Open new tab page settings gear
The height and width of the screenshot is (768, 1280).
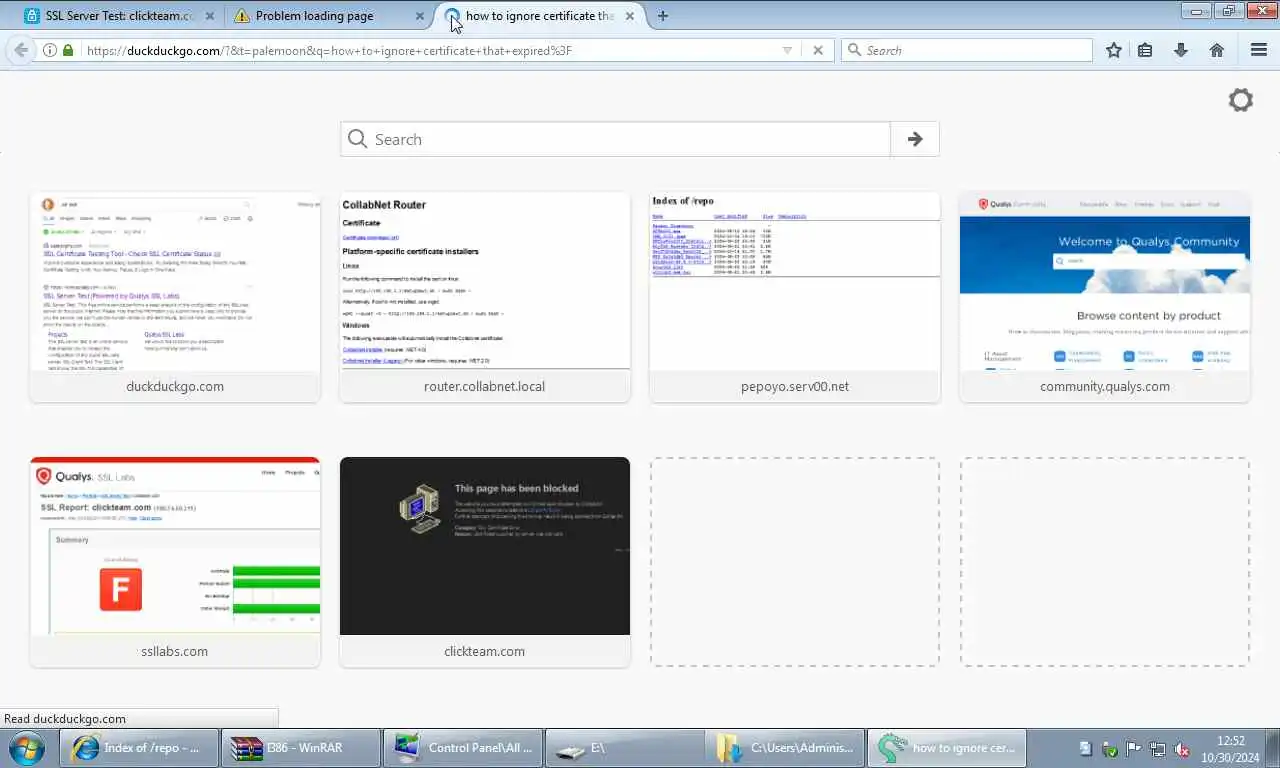pos(1241,100)
